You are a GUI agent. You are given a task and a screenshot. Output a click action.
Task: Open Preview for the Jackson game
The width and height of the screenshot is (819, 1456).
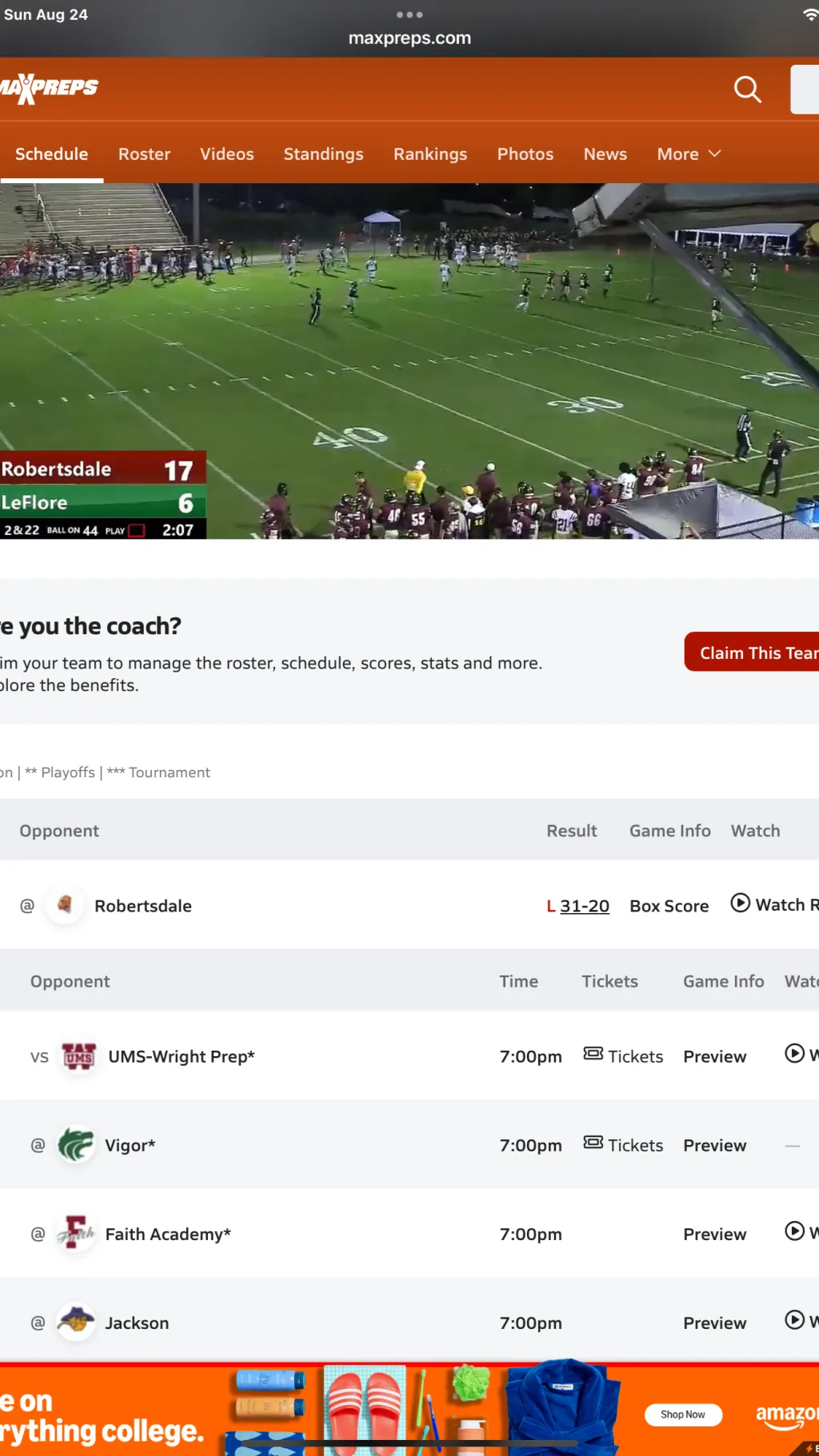pos(714,1323)
